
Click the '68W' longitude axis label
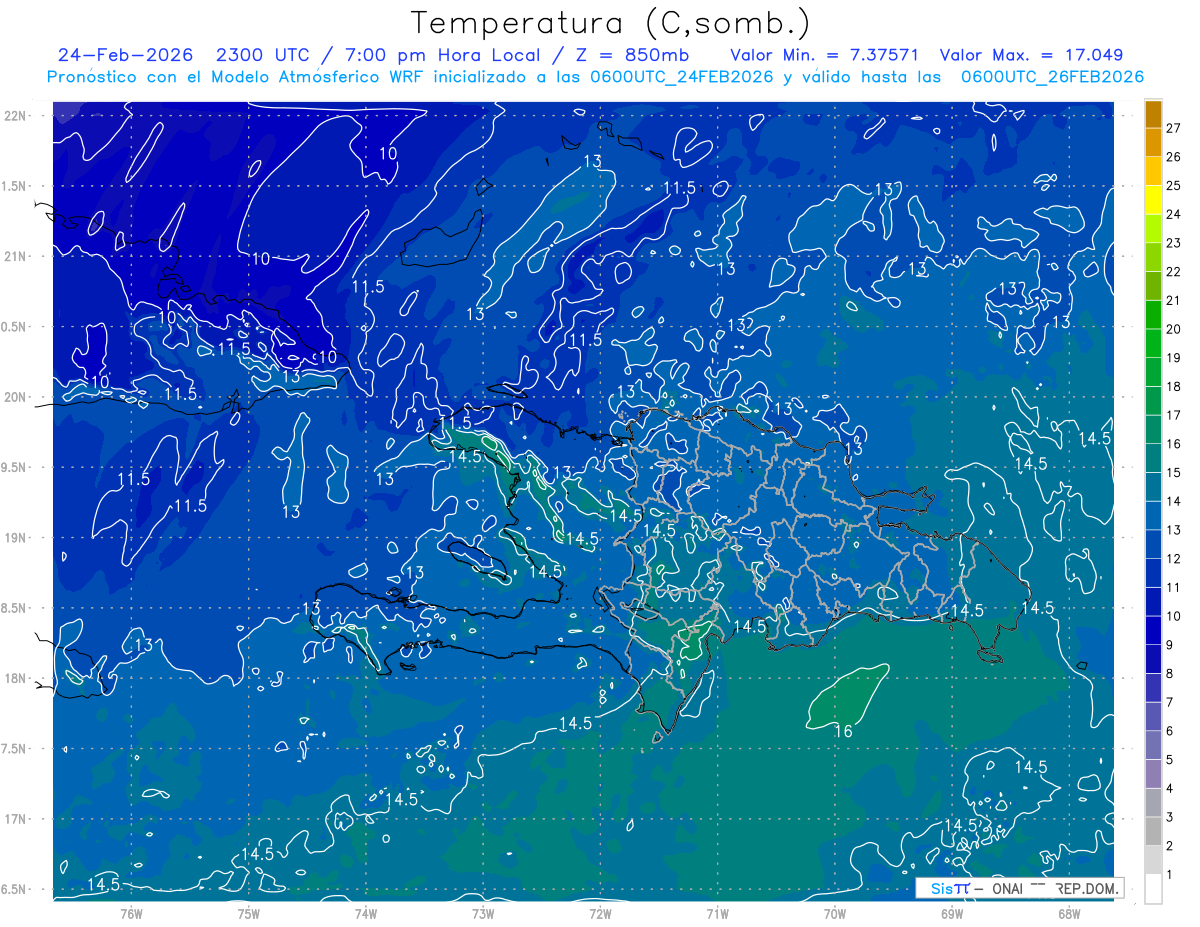point(1069,913)
